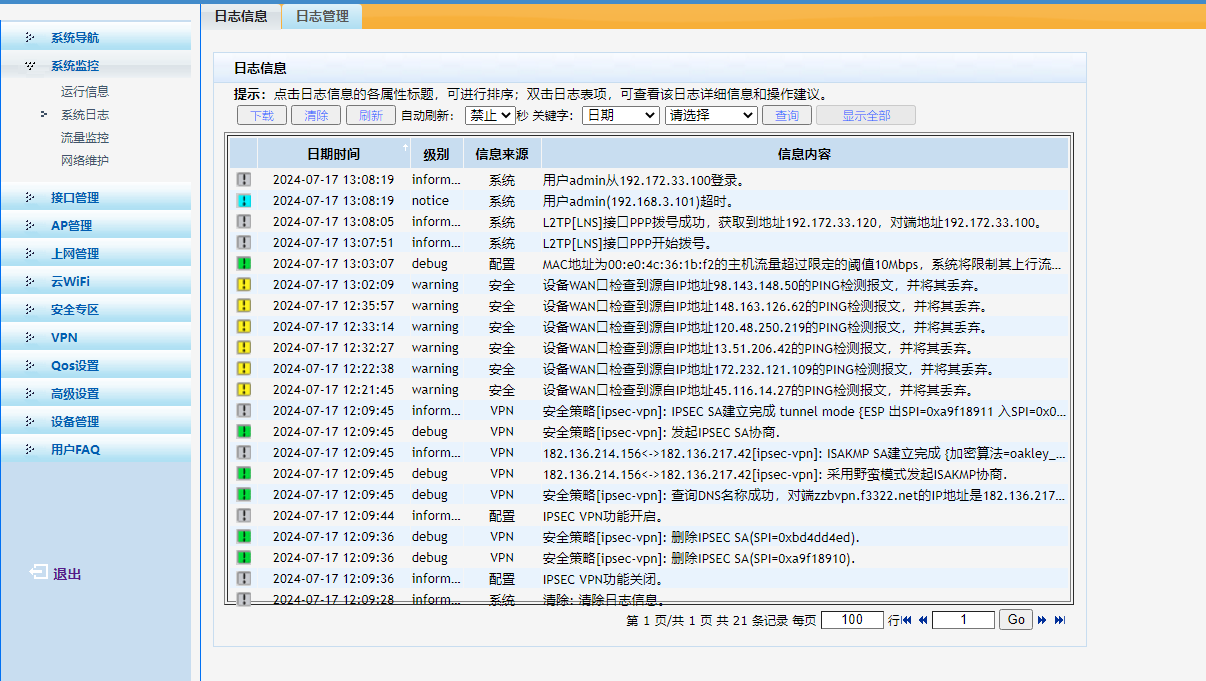This screenshot has height=681, width=1206.
Task: Open 系统日志 submenu item
Action: [85, 115]
